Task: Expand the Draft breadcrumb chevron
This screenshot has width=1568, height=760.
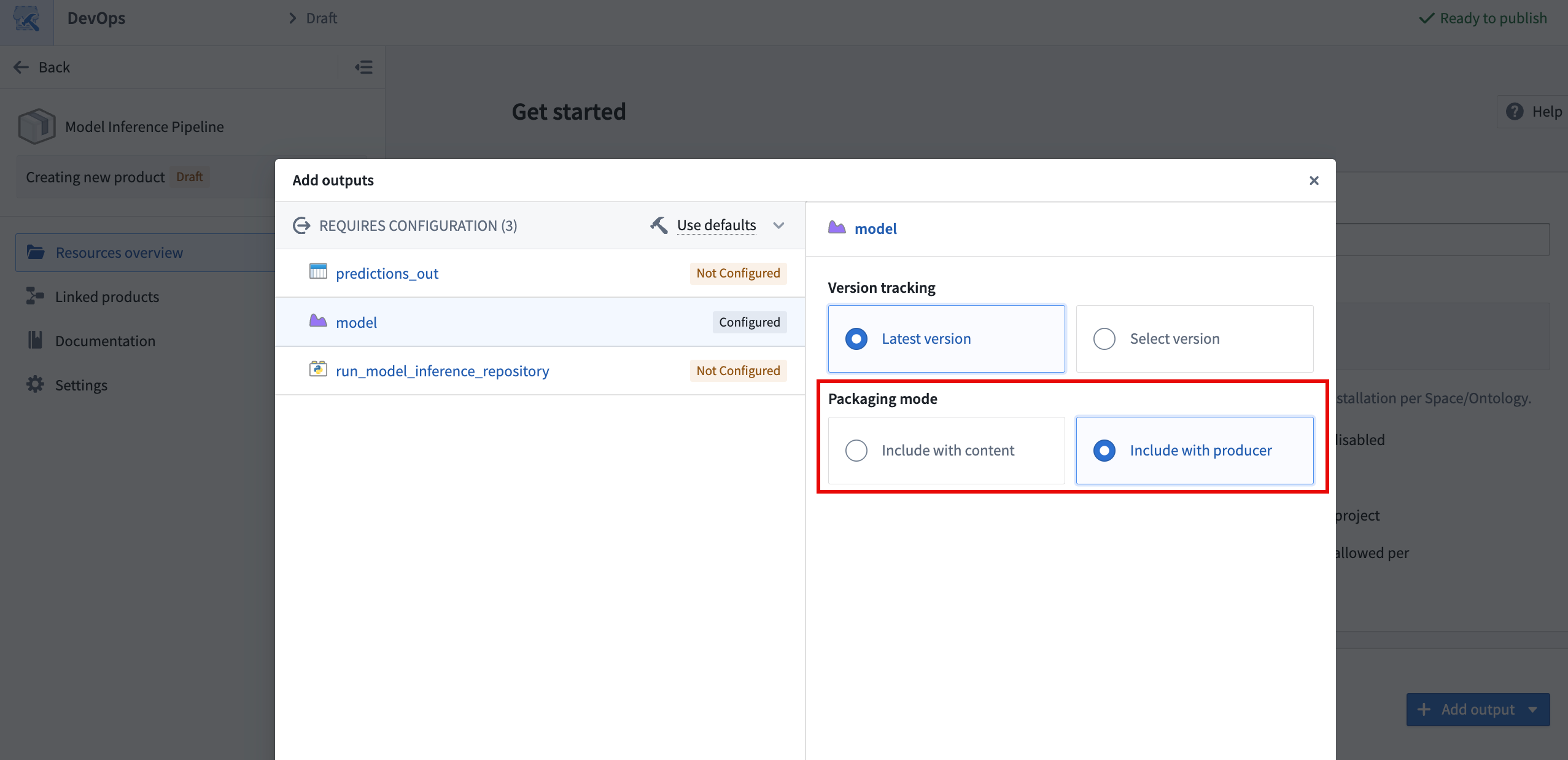Action: tap(293, 18)
